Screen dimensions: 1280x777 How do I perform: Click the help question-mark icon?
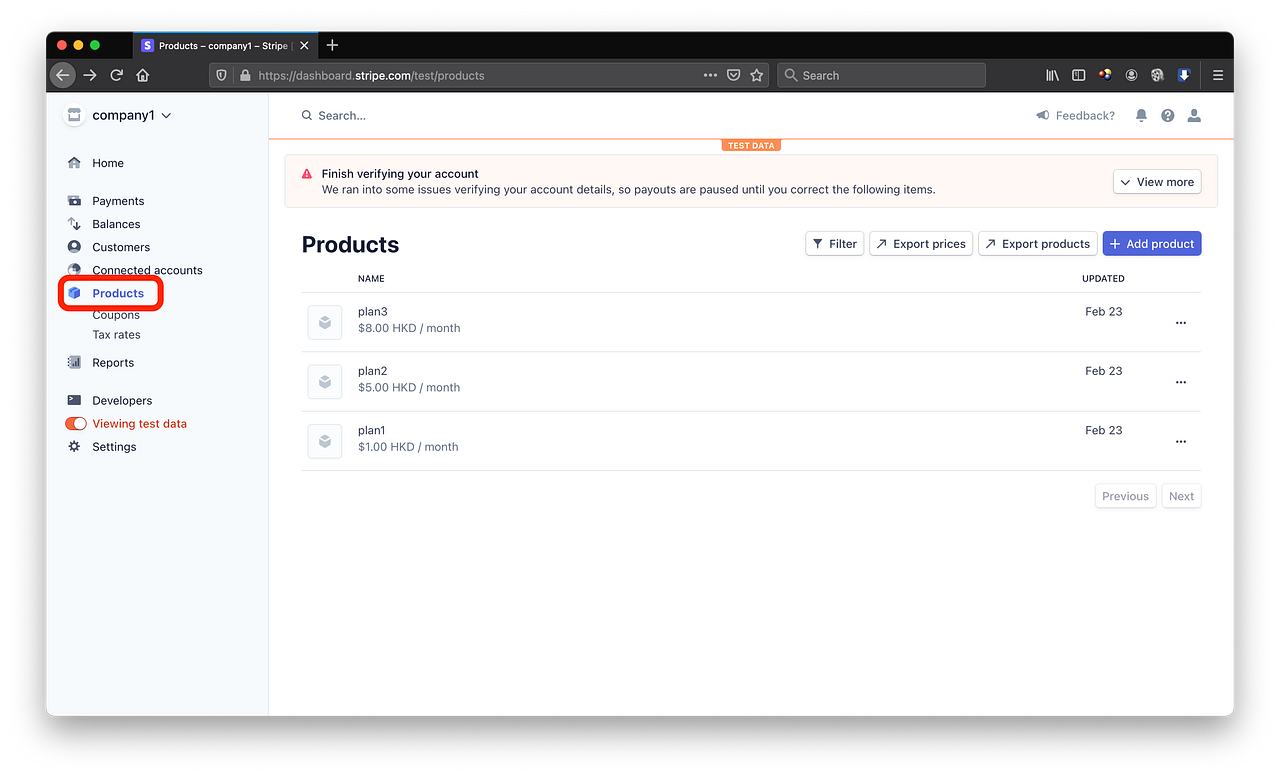pos(1167,115)
